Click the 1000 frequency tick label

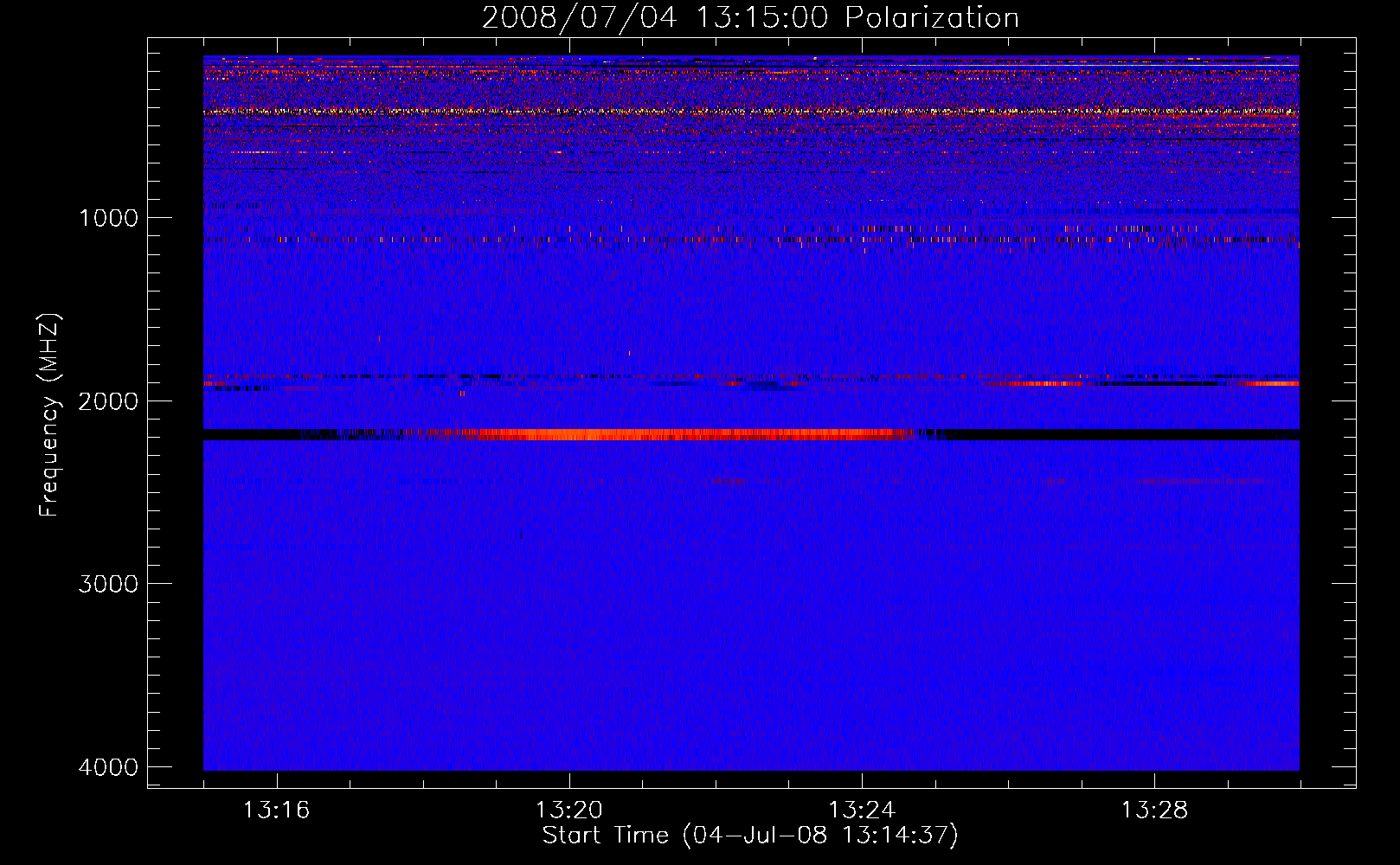click(x=109, y=218)
